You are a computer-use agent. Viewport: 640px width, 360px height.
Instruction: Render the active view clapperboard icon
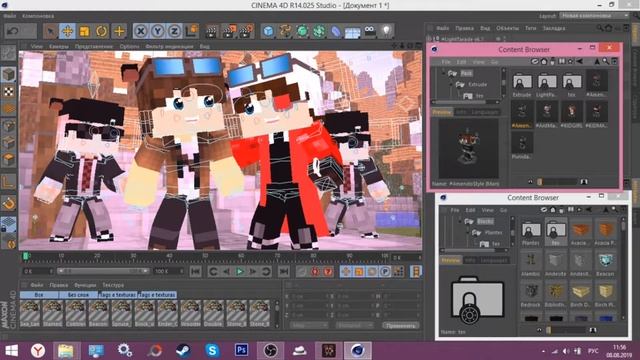point(212,31)
